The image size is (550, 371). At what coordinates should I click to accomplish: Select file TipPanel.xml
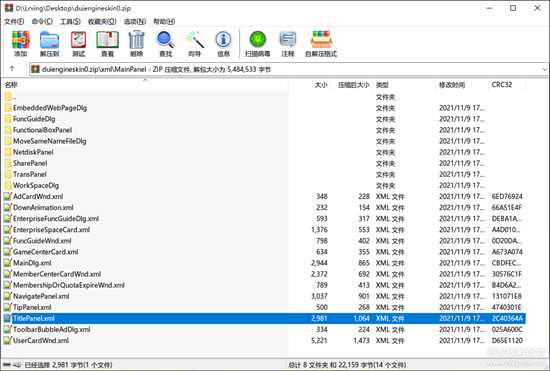(x=264, y=308)
